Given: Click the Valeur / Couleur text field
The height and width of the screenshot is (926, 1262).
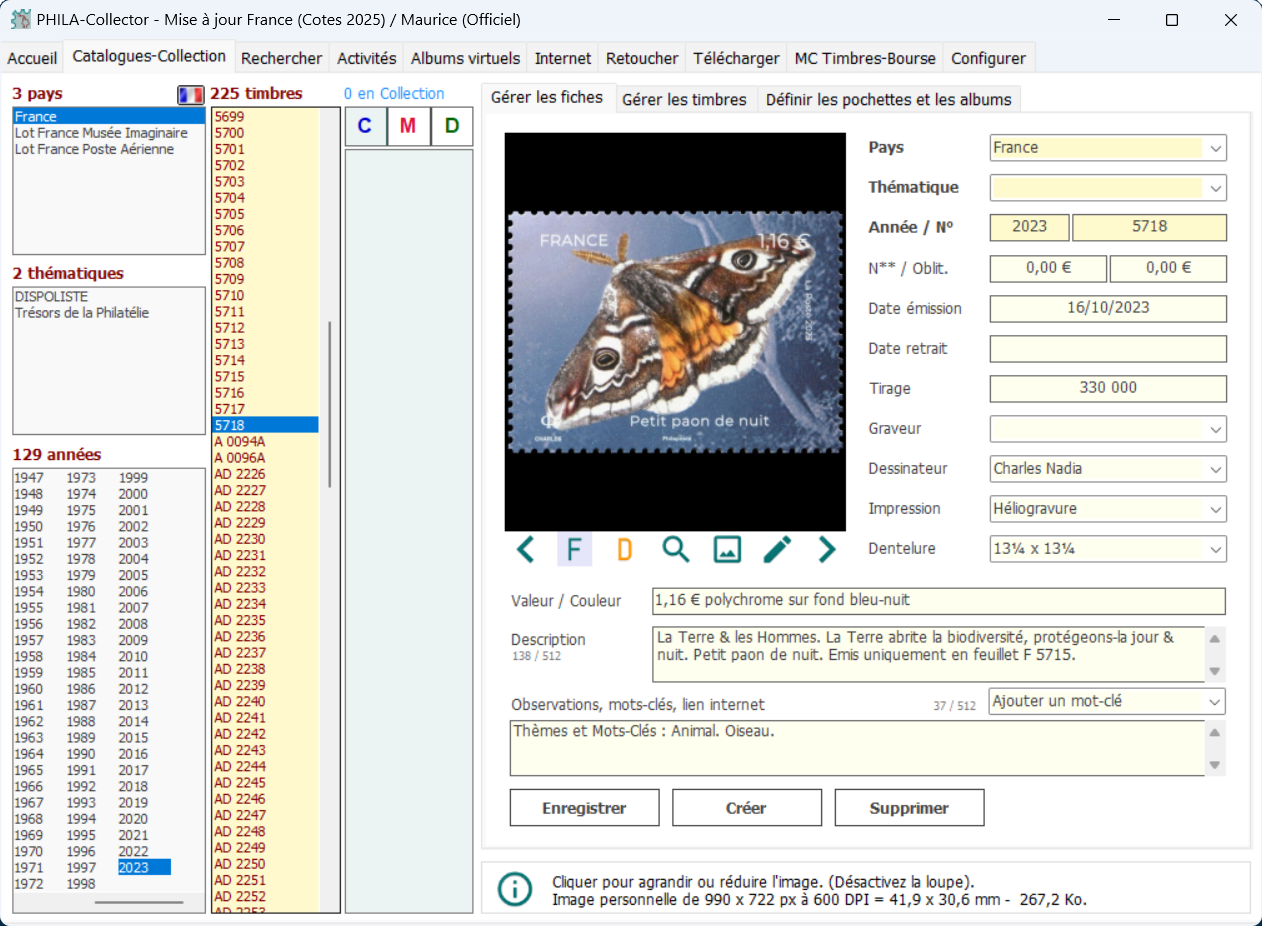Looking at the screenshot, I should tap(938, 600).
